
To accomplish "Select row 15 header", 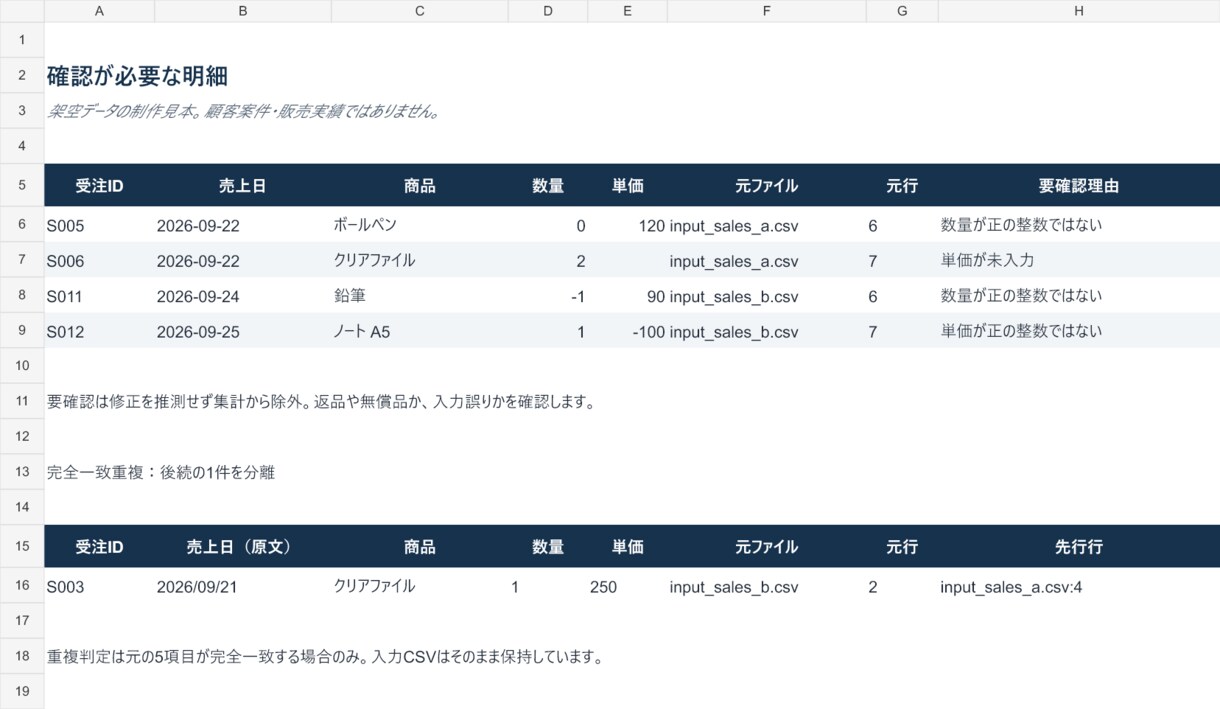I will (22, 546).
